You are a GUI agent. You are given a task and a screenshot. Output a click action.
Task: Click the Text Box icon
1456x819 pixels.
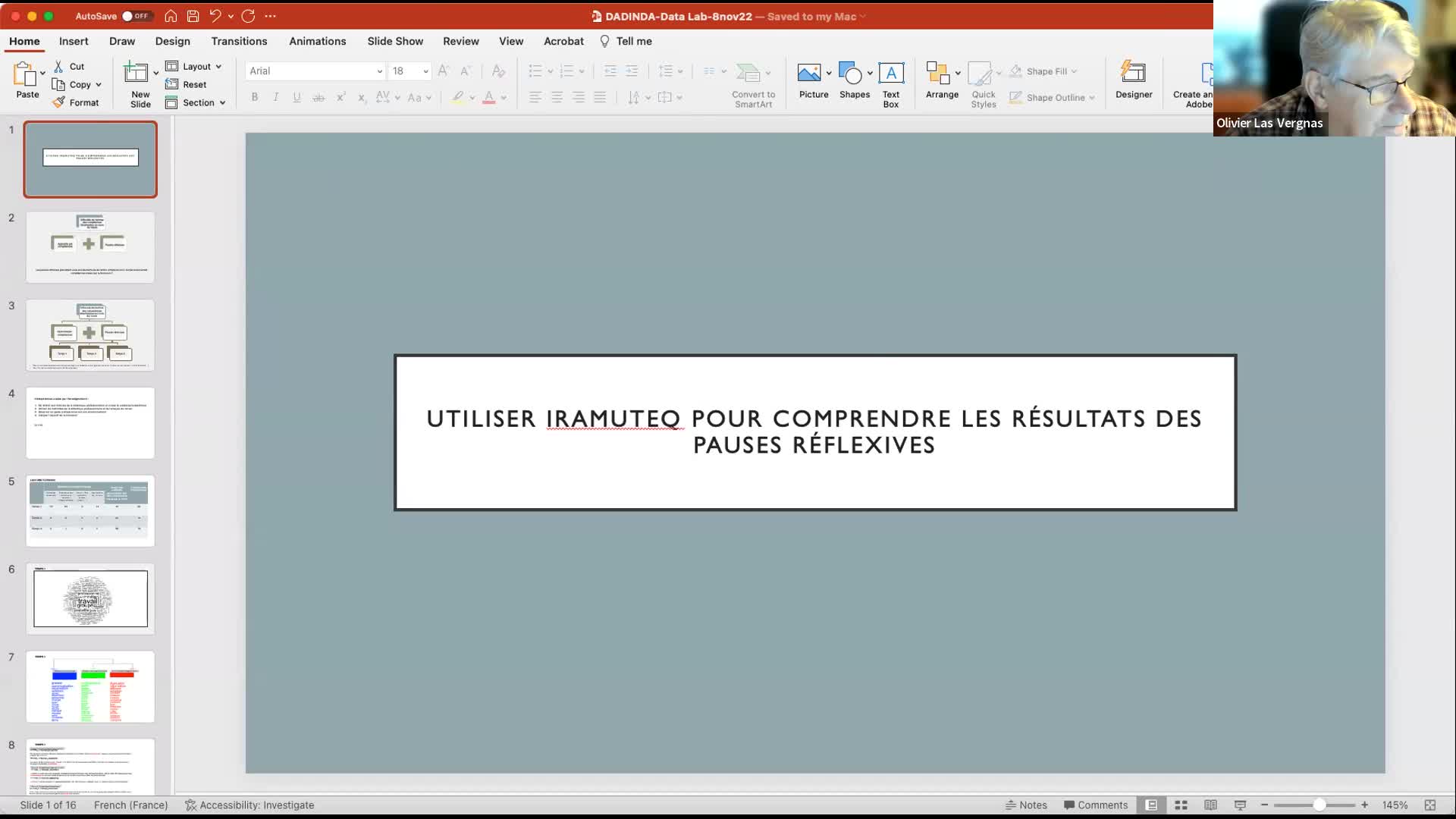tap(890, 74)
